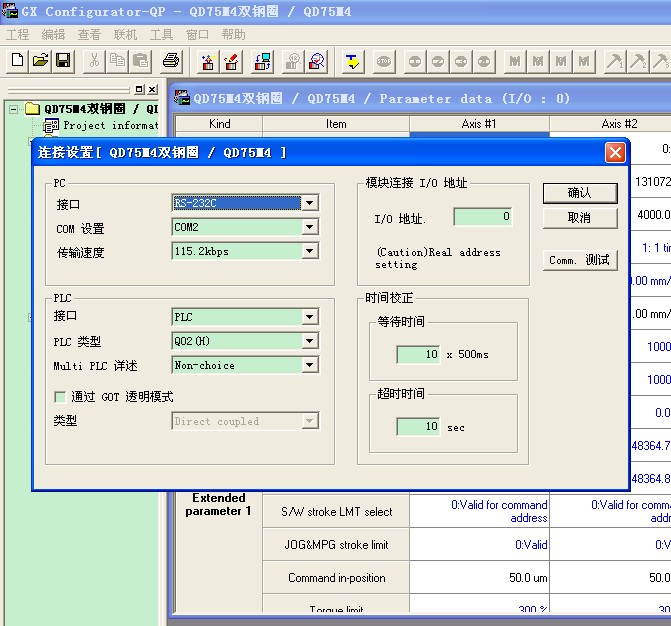Click the blue and red module toolbar icon
The height and width of the screenshot is (626, 671).
[262, 61]
